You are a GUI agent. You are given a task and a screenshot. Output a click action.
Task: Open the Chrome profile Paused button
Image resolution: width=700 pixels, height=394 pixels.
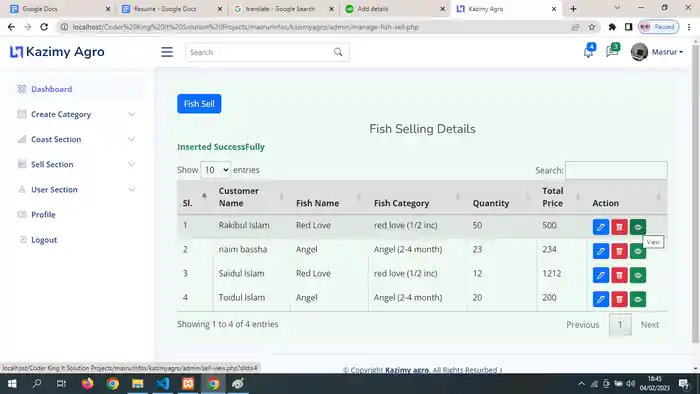coord(658,27)
